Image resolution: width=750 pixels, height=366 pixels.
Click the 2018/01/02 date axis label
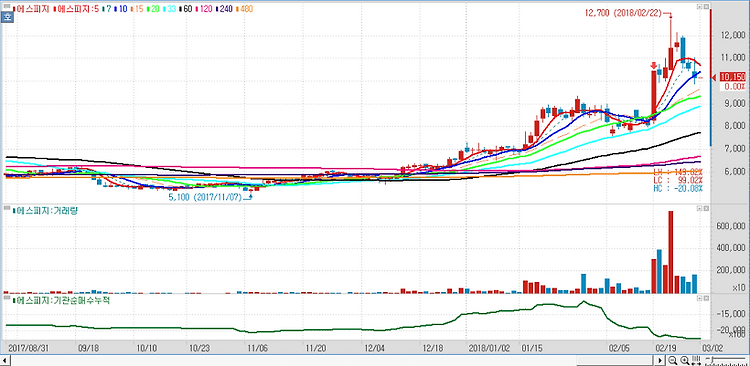click(x=488, y=348)
